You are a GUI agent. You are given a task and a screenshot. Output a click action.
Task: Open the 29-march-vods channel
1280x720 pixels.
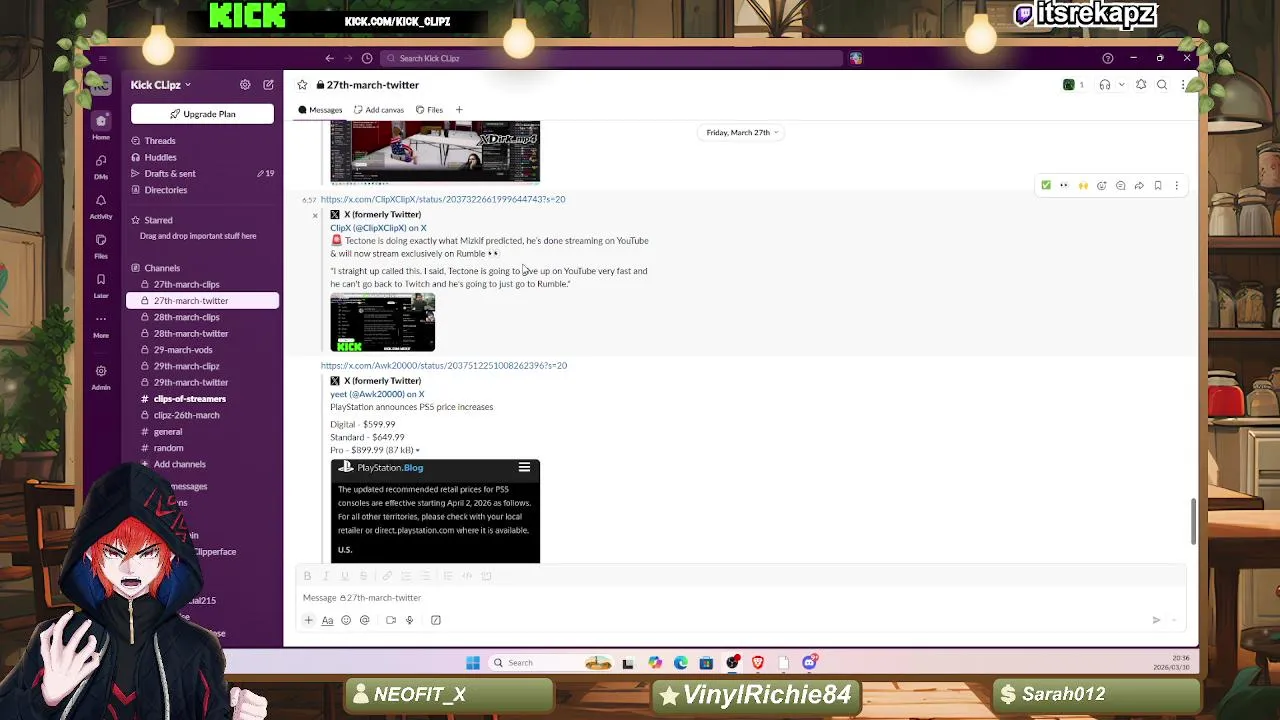pos(182,350)
